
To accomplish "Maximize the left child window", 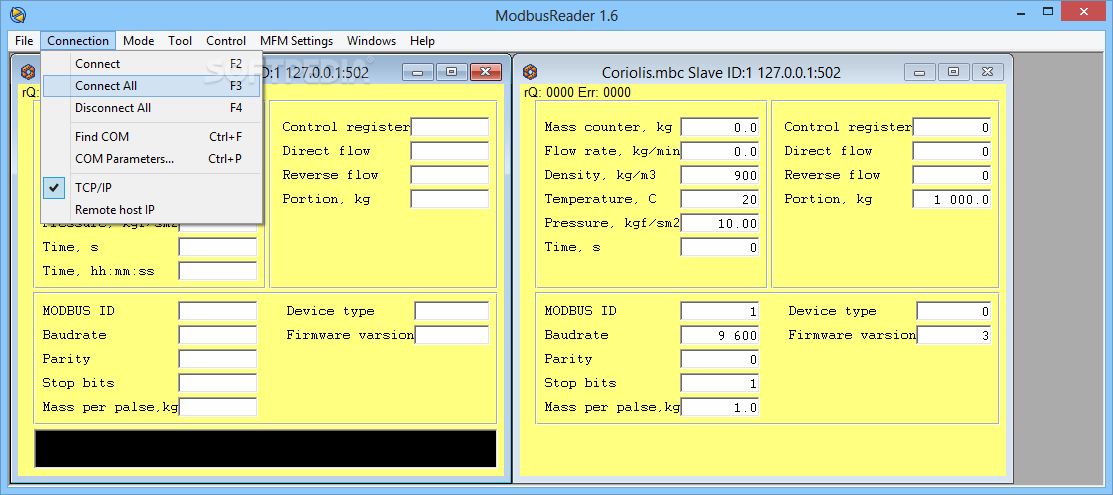I will [x=451, y=72].
